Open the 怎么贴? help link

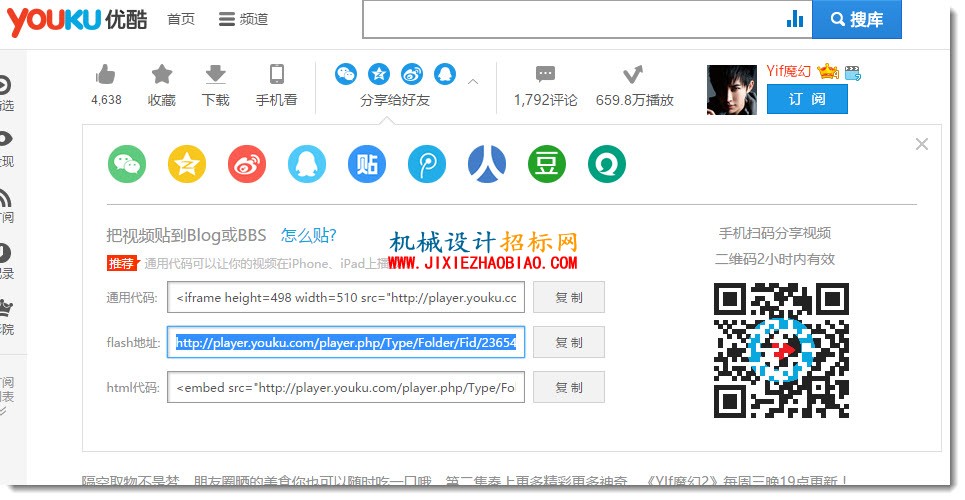click(309, 235)
